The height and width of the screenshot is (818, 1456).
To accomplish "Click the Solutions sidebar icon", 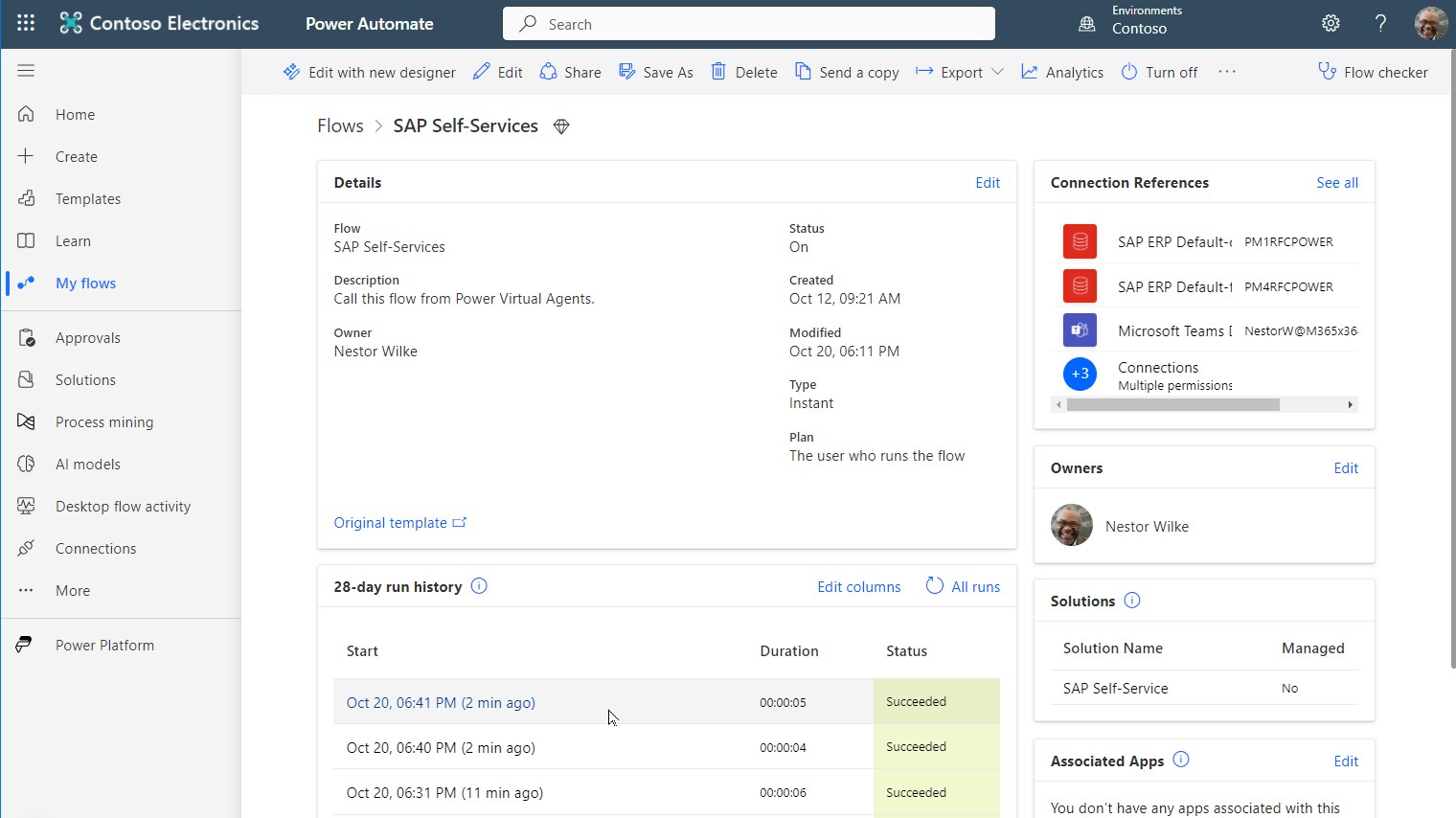I will (26, 379).
